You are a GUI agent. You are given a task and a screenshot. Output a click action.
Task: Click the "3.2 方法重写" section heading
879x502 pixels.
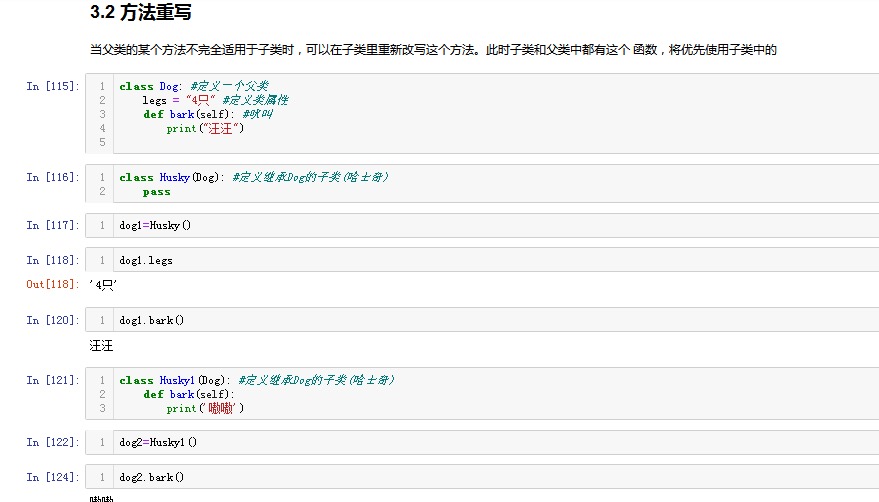(x=141, y=13)
